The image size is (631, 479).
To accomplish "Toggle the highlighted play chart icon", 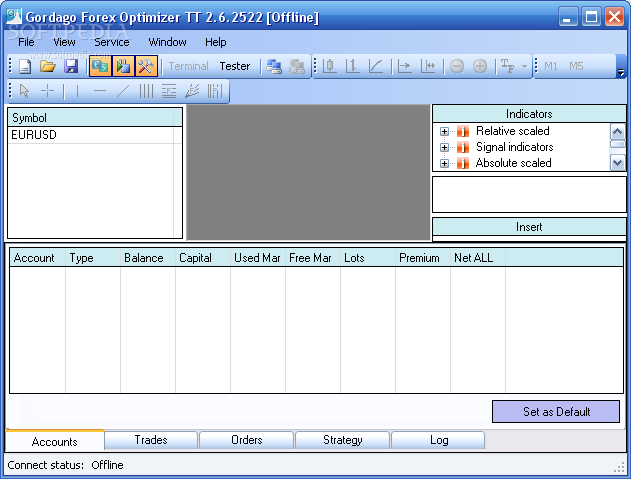I will tap(123, 66).
